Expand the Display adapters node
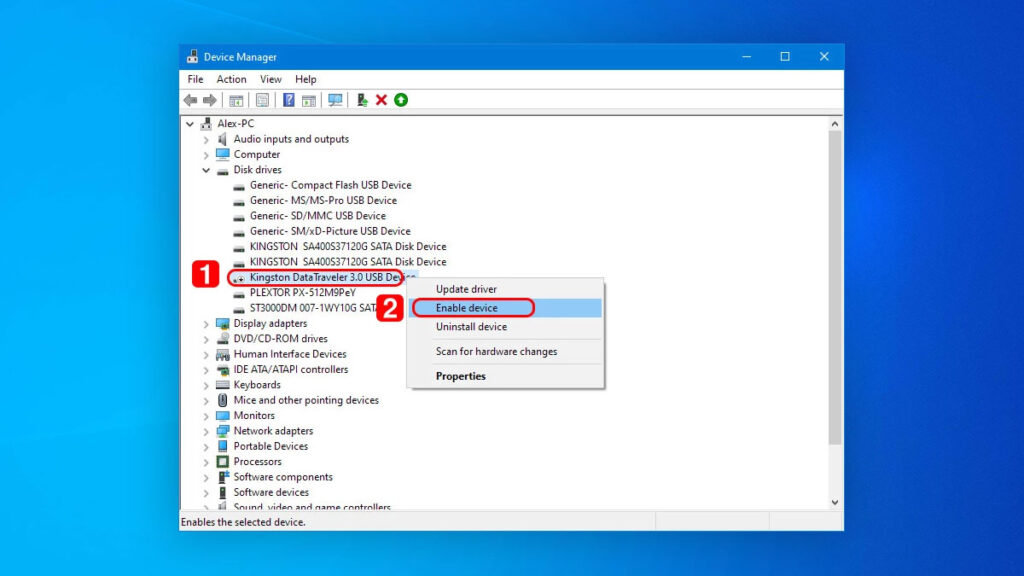The image size is (1024, 576). (207, 323)
